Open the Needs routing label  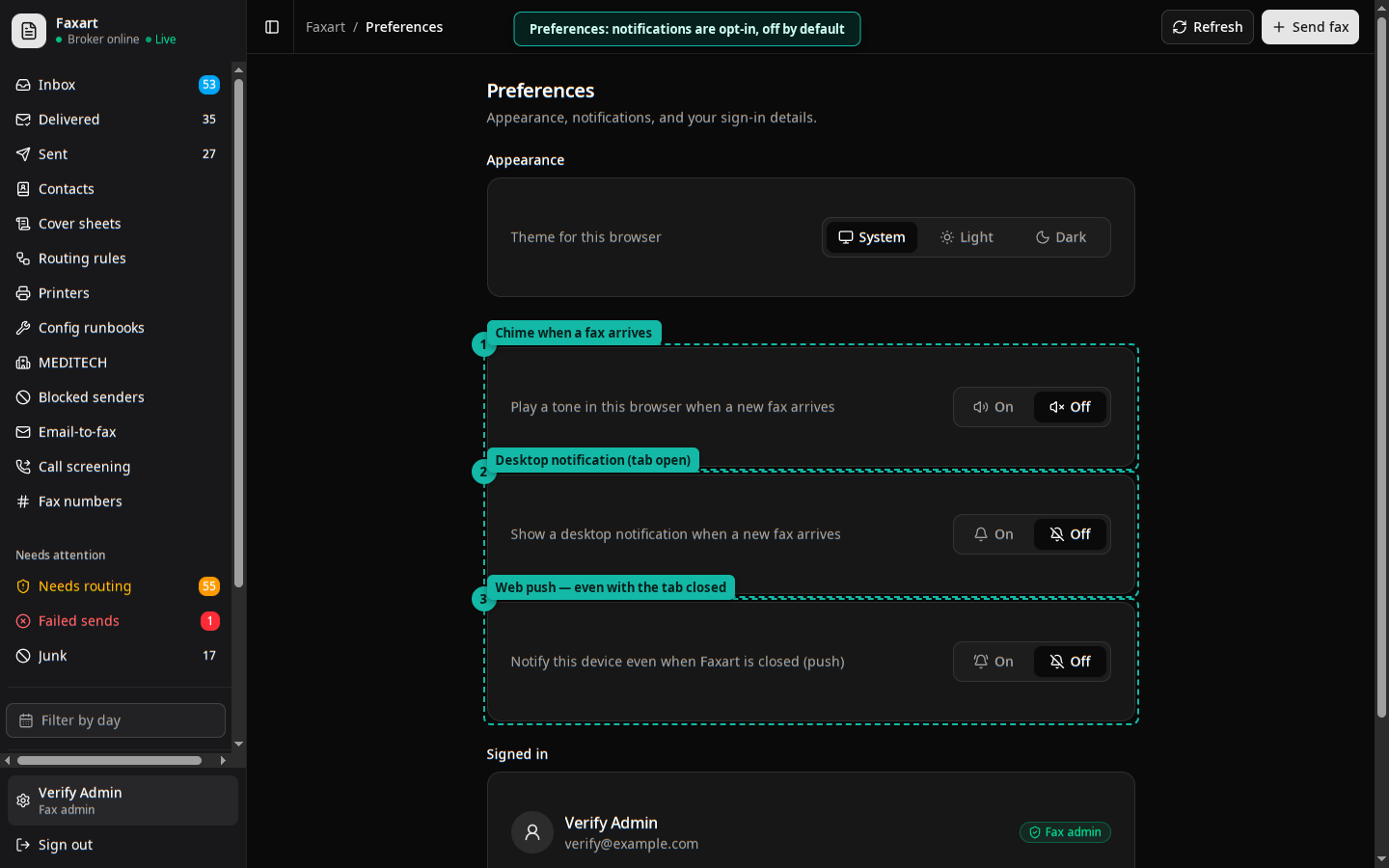click(x=85, y=586)
